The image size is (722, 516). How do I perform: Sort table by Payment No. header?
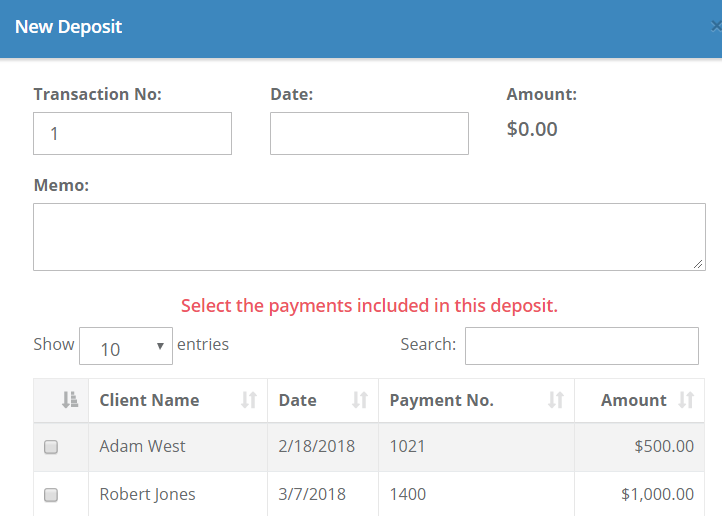point(442,400)
